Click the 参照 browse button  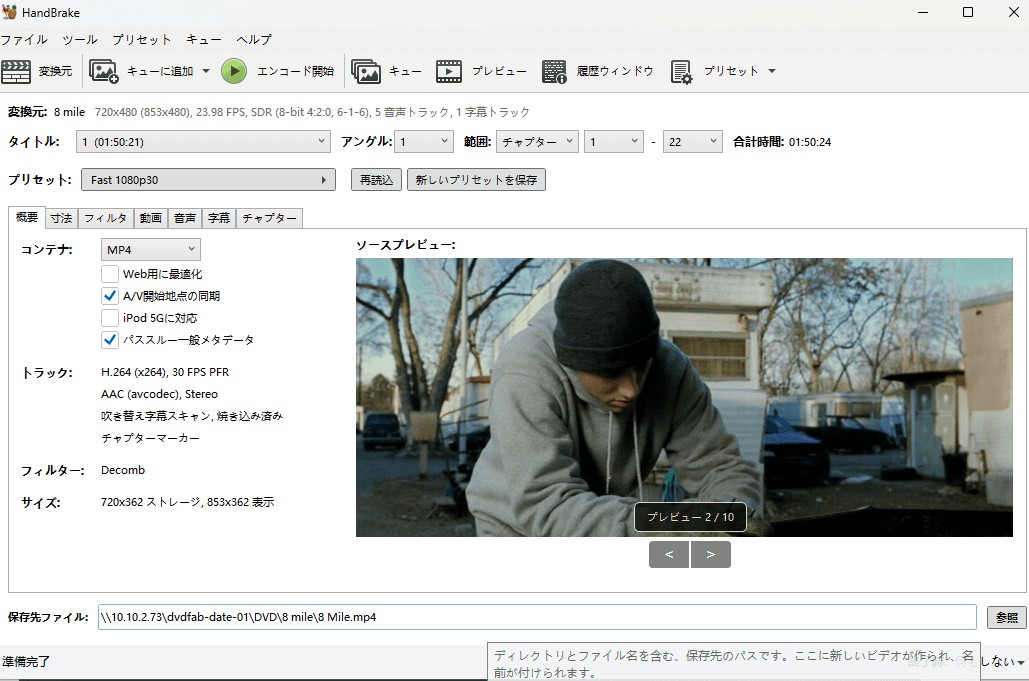(x=1006, y=618)
